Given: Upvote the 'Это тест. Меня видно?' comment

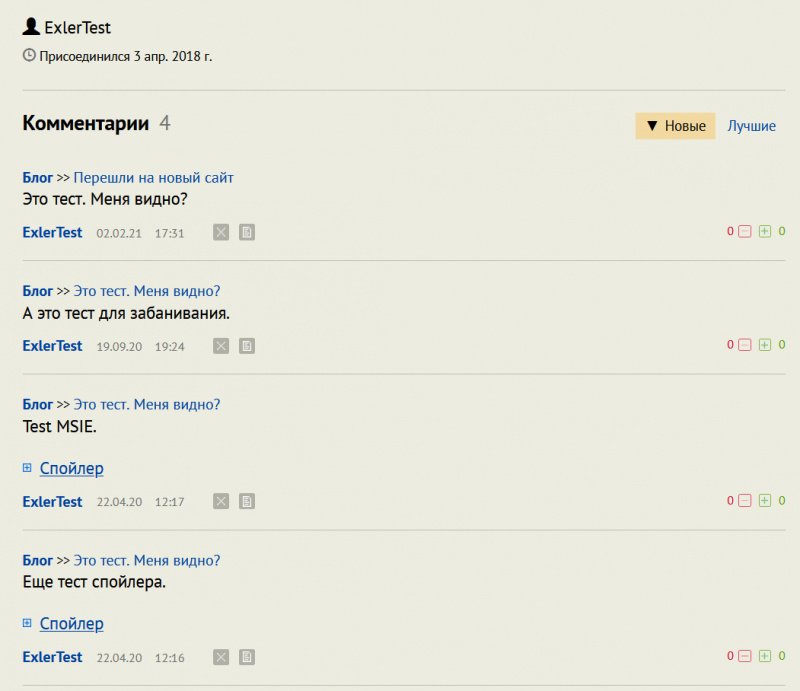Looking at the screenshot, I should click(765, 232).
